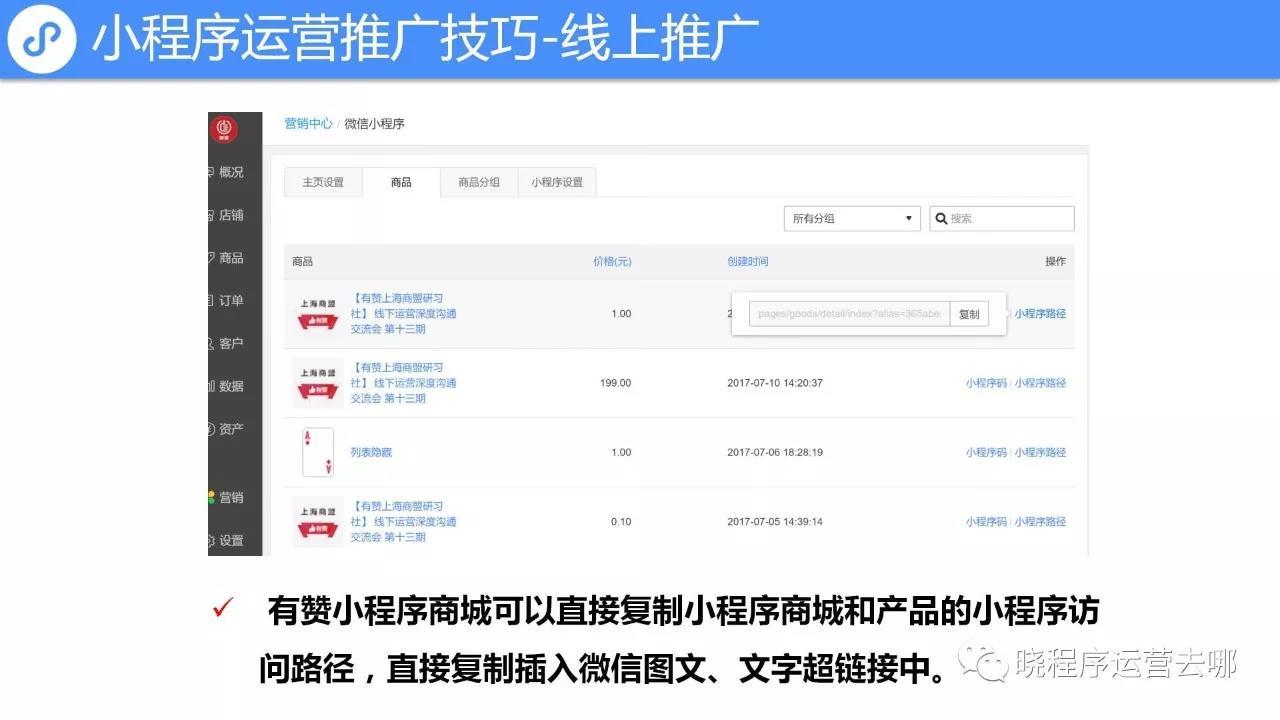Viewport: 1280px width, 720px height.
Task: Select 资产 in the sidebar
Action: pyautogui.click(x=231, y=429)
